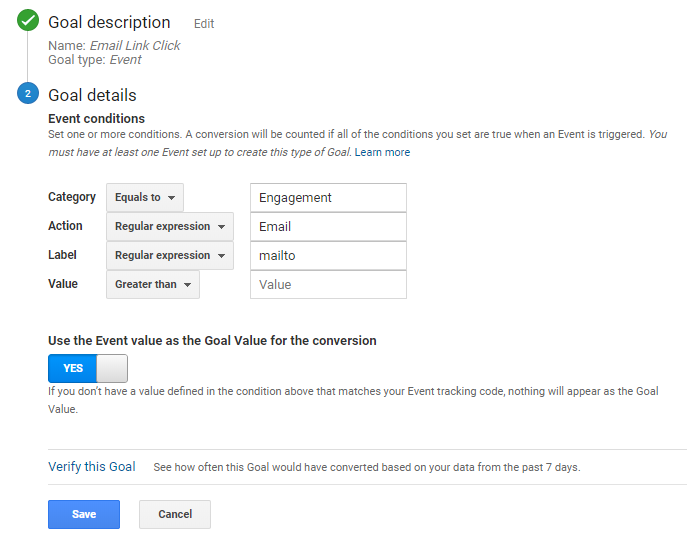Screen dimensions: 699x537
Task: Click the empty Value input field
Action: click(328, 285)
